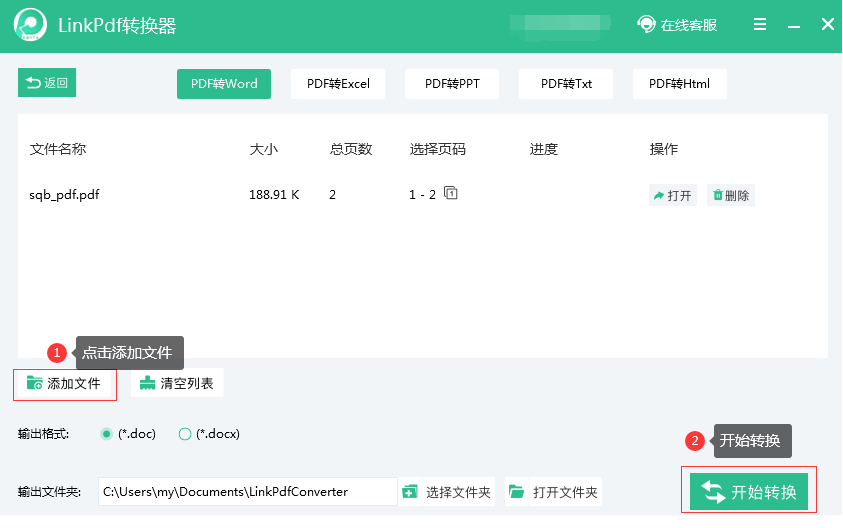Viewport: 843px width, 528px height.
Task: Open the hamburger menu icon in the title bar
Action: [x=760, y=24]
